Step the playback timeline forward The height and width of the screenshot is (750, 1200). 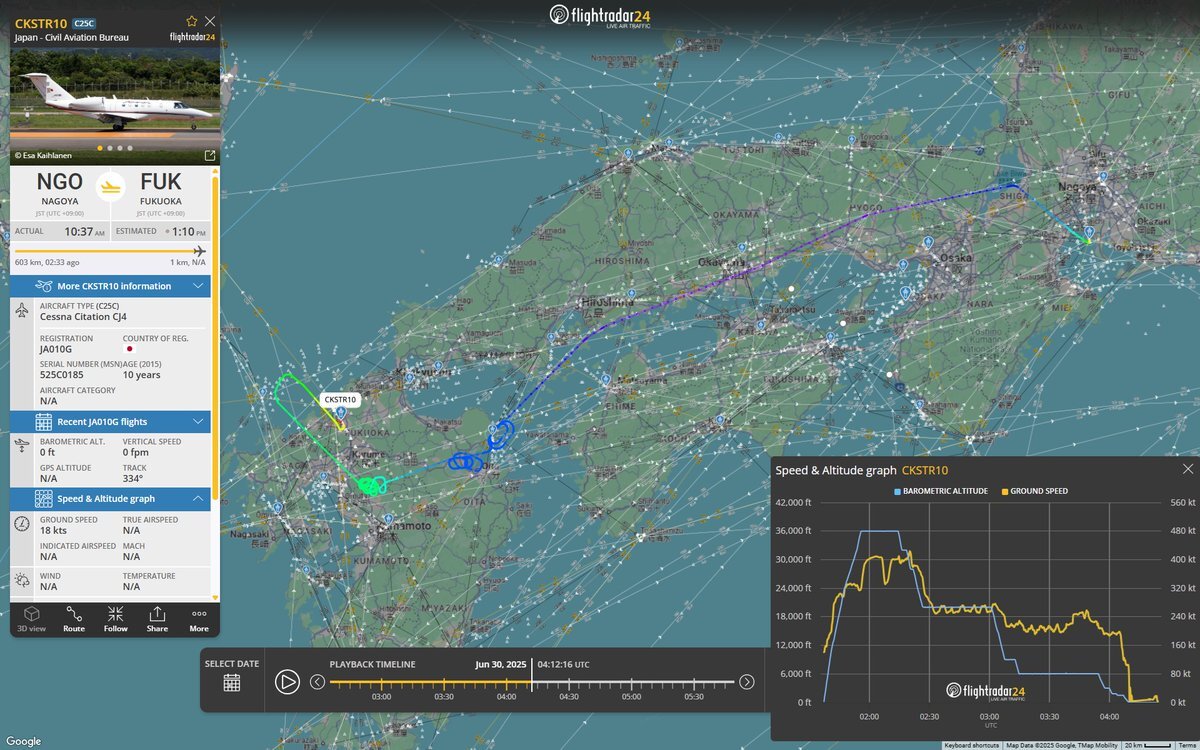tap(746, 682)
